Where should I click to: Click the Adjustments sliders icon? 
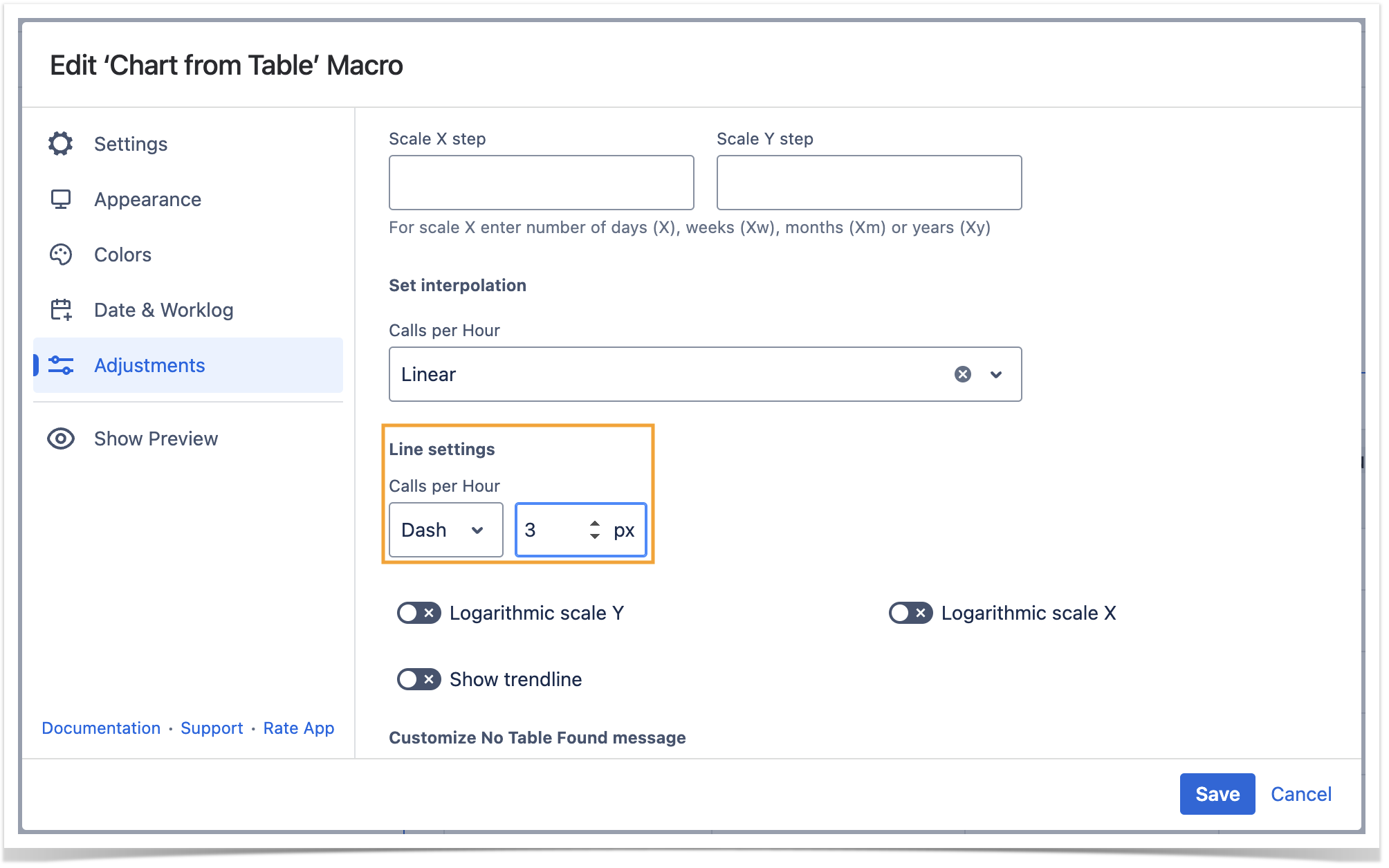tap(61, 365)
